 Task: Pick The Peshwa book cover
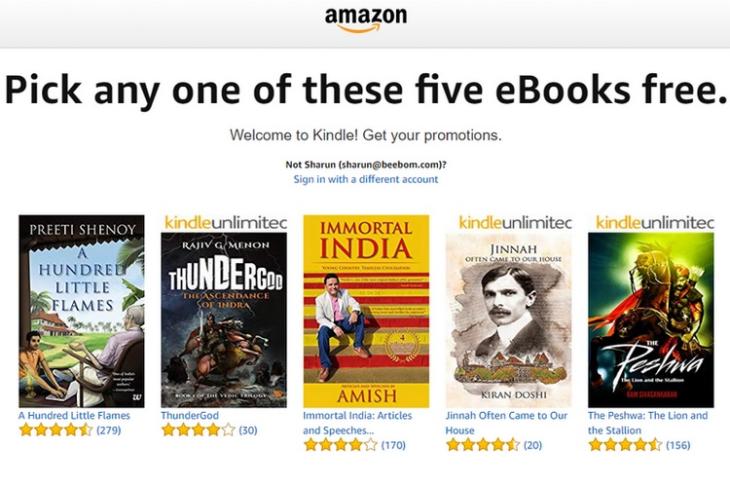tap(651, 320)
